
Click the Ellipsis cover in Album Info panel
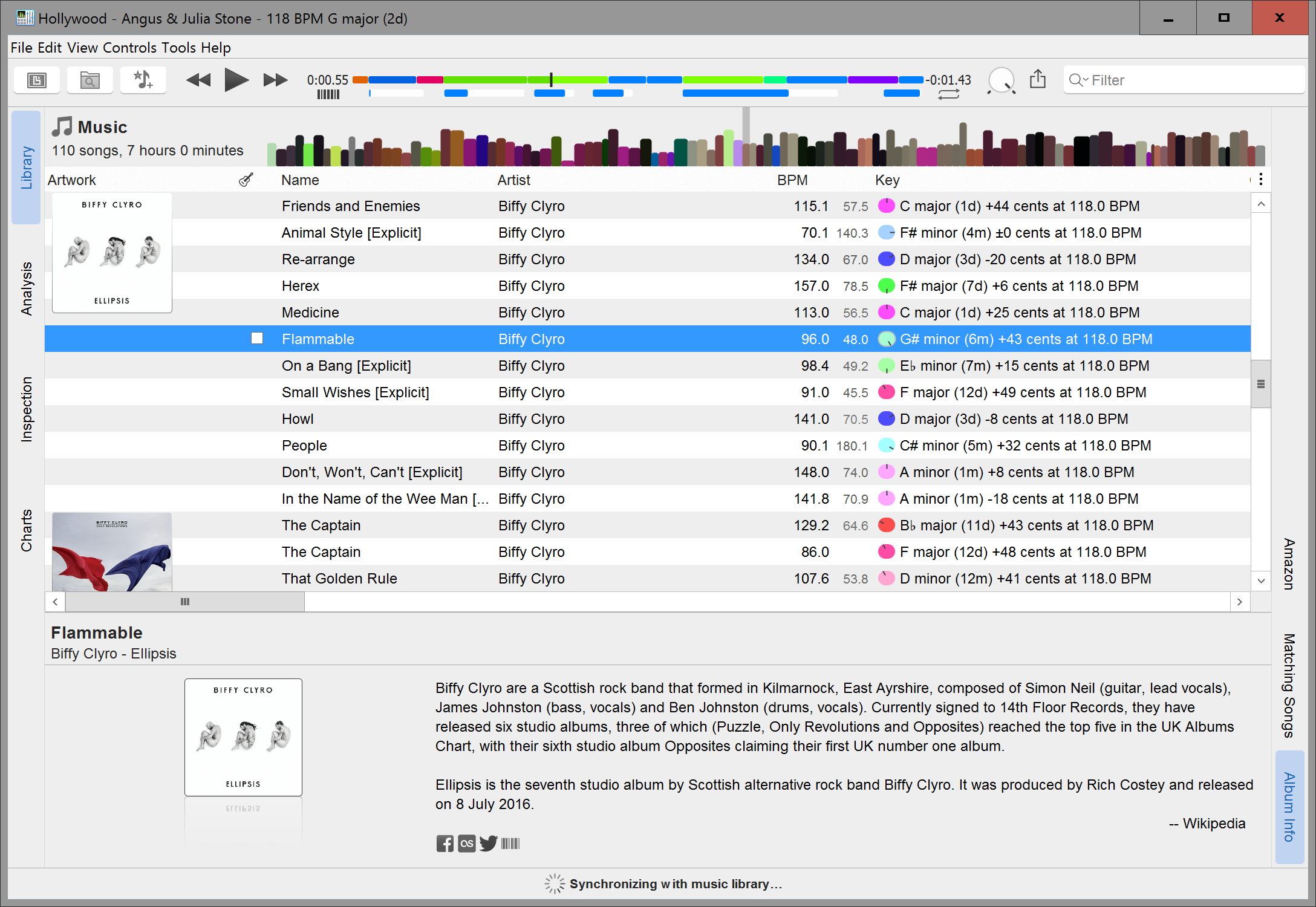pos(243,737)
